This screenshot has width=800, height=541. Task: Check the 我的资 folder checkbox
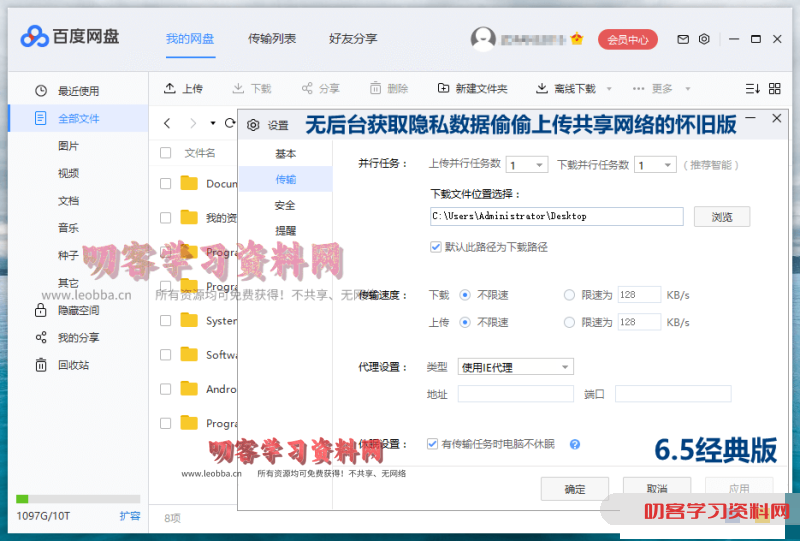165,218
